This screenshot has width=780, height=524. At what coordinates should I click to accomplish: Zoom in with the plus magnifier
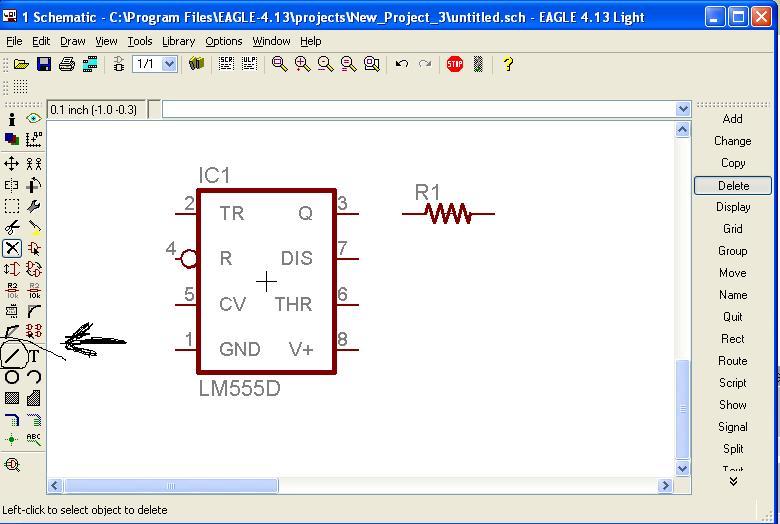point(302,64)
